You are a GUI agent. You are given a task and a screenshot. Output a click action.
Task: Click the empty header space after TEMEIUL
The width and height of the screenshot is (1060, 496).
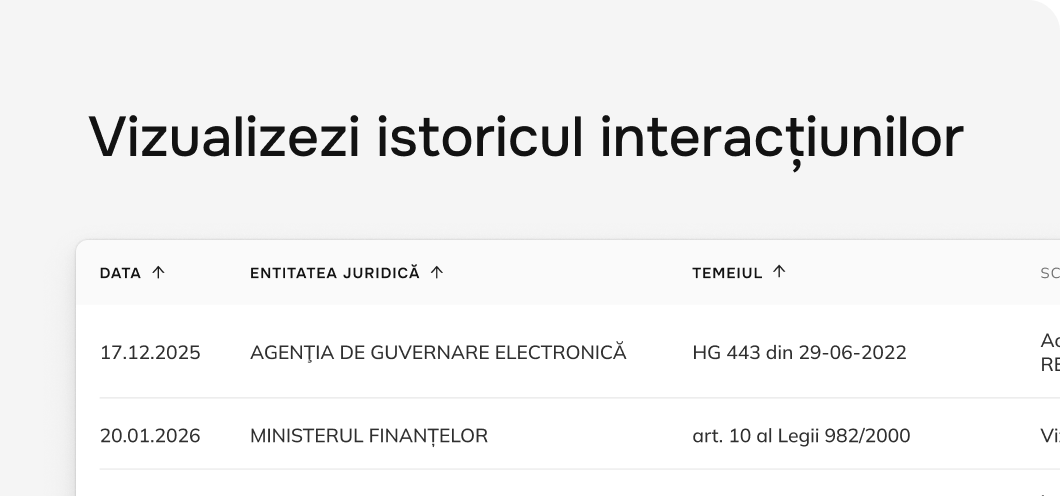(913, 273)
